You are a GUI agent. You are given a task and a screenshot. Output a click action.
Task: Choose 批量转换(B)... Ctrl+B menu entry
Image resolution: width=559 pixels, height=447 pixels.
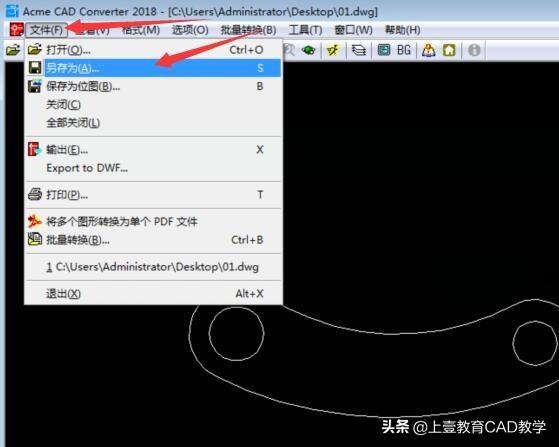point(153,240)
